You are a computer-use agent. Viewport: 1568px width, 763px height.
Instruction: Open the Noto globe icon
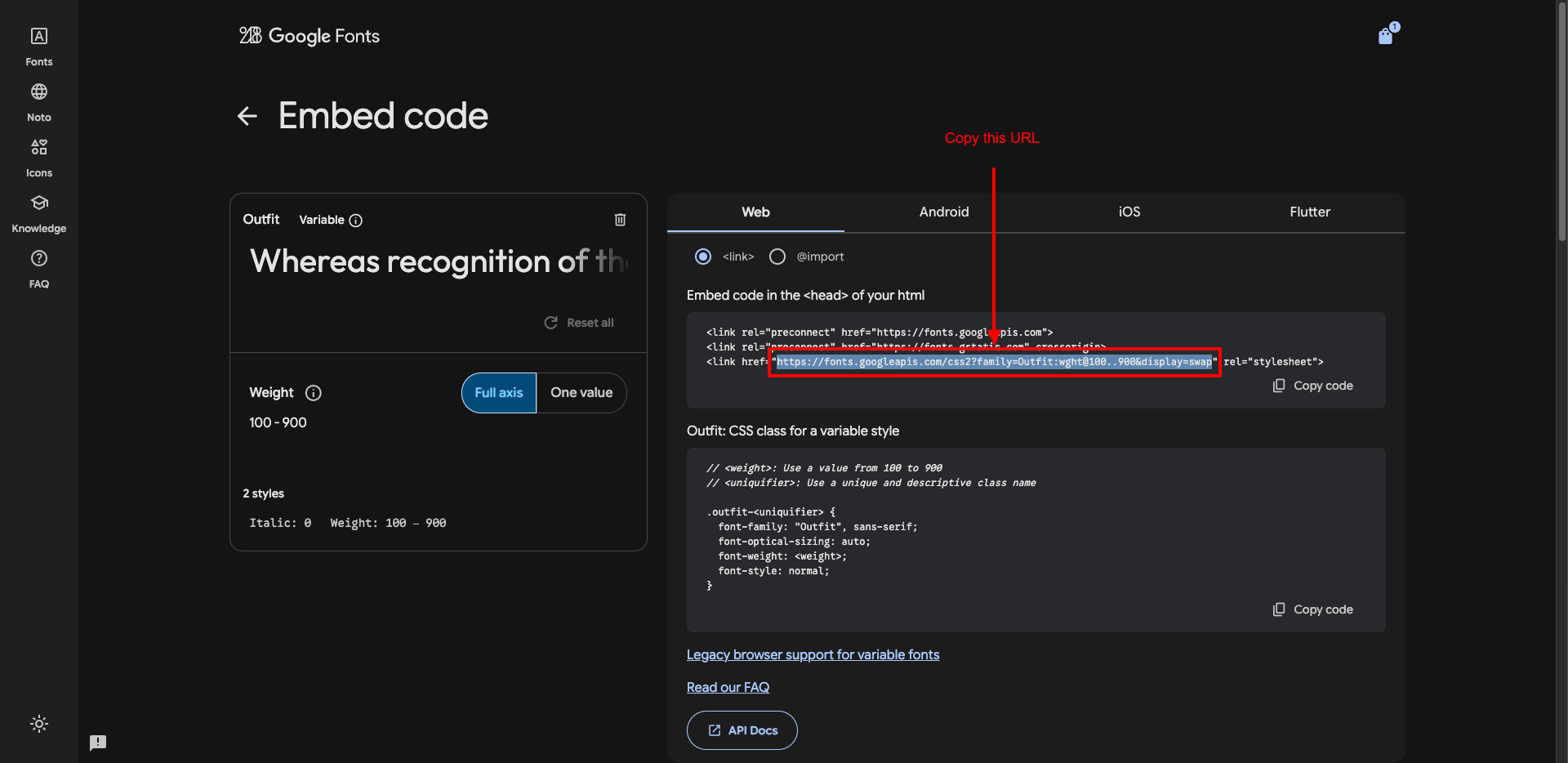[38, 92]
